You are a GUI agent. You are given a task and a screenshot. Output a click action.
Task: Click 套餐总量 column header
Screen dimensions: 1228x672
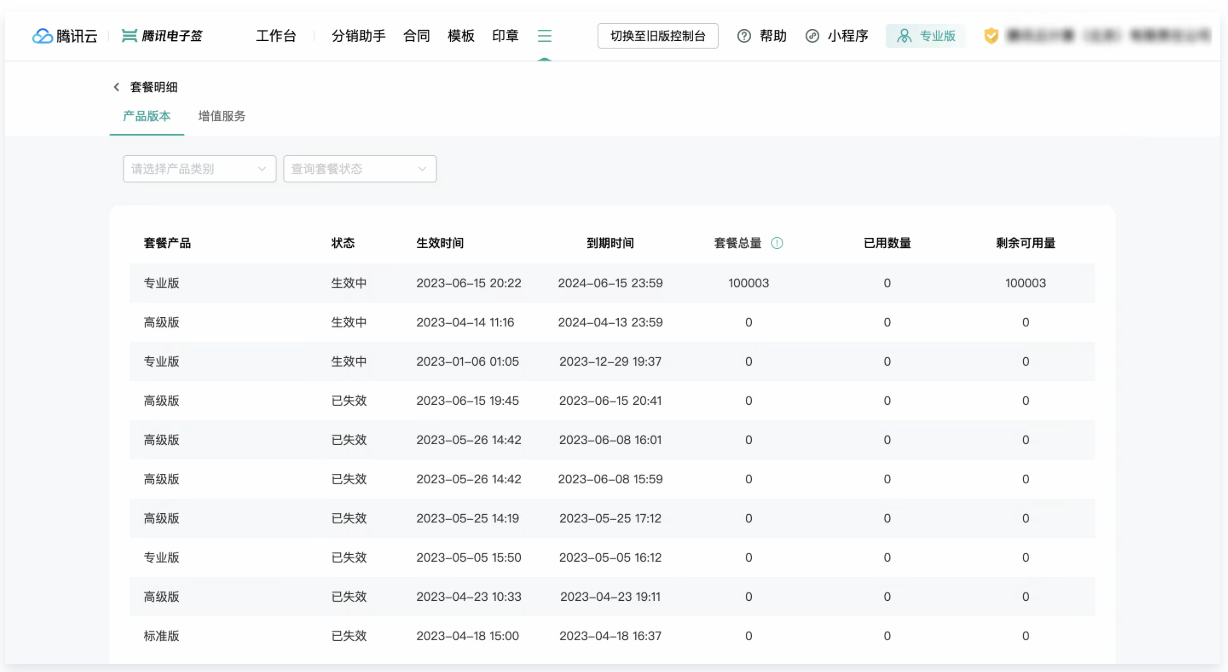(x=738, y=243)
